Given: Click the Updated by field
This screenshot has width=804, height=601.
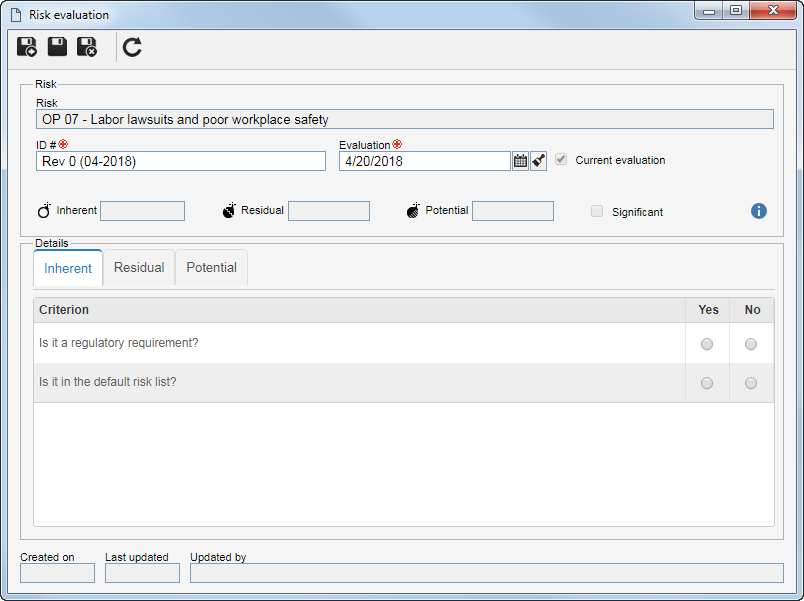Looking at the screenshot, I should [487, 573].
